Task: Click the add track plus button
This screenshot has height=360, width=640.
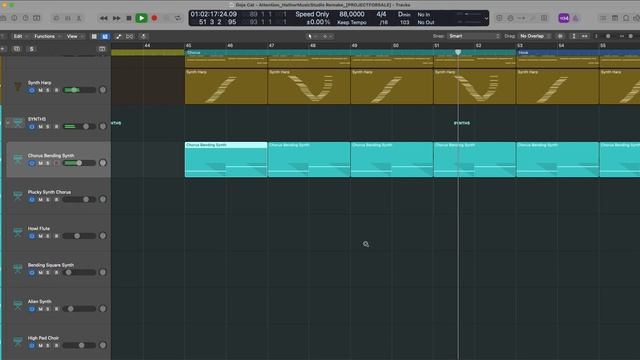Action: coord(3,49)
